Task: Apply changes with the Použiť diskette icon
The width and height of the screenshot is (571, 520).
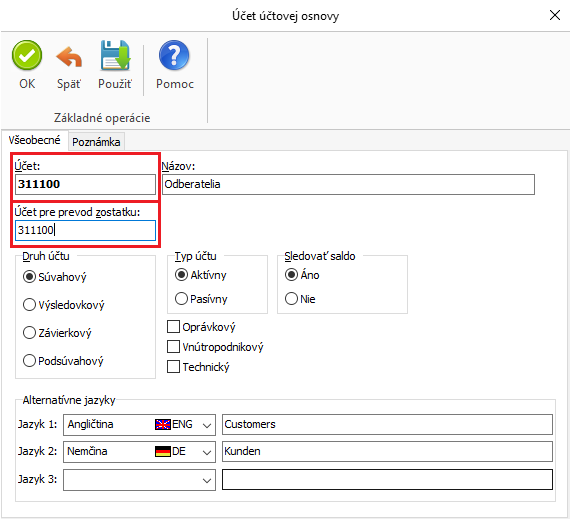Action: click(x=115, y=55)
